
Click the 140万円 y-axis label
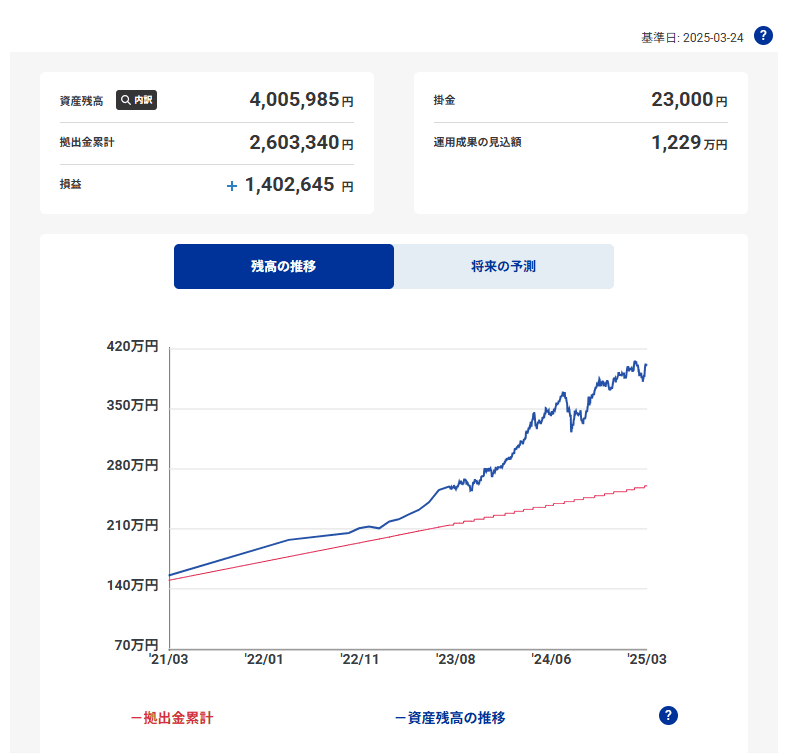click(x=133, y=585)
